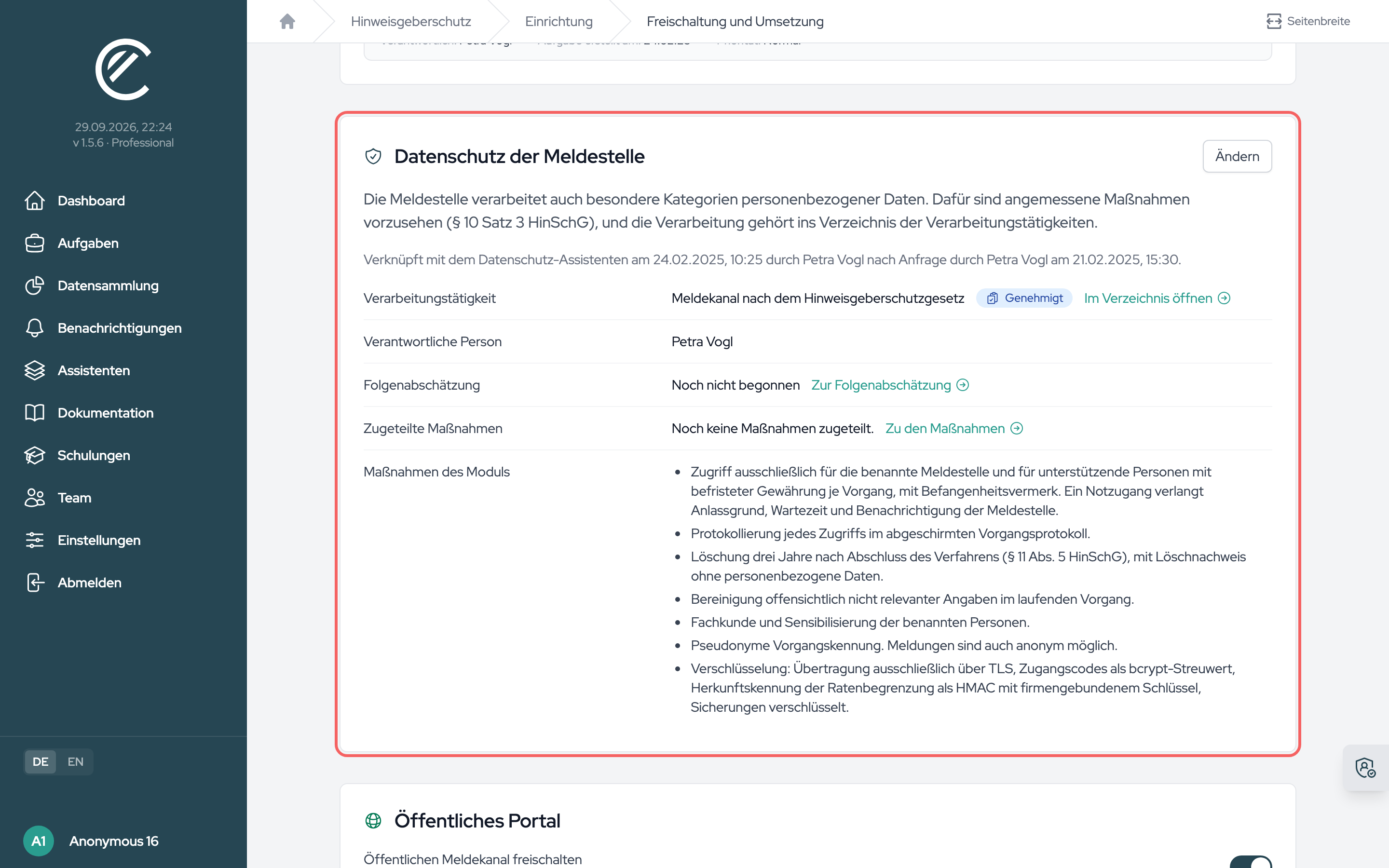Viewport: 1389px width, 868px height.
Task: Toggle Öffentlichen Meldekanal freischalten switch
Action: coord(1251,862)
